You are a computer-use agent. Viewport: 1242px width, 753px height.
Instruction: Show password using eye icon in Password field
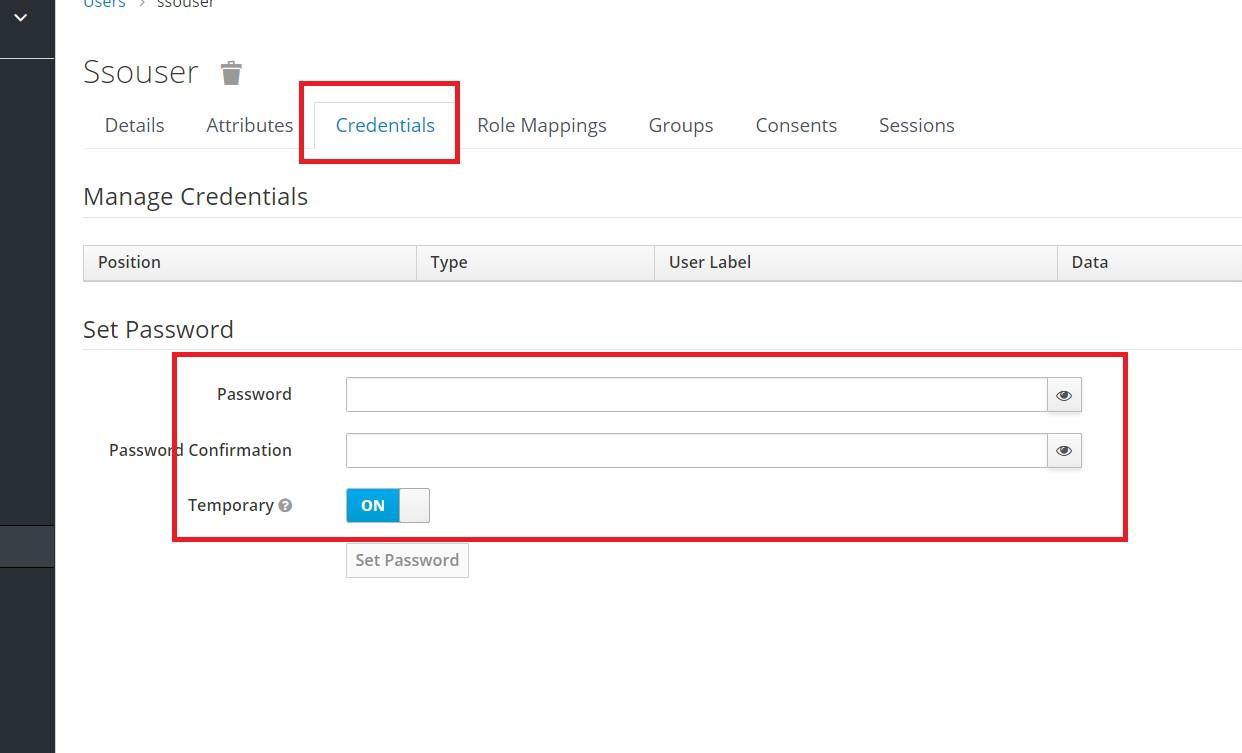(1064, 395)
